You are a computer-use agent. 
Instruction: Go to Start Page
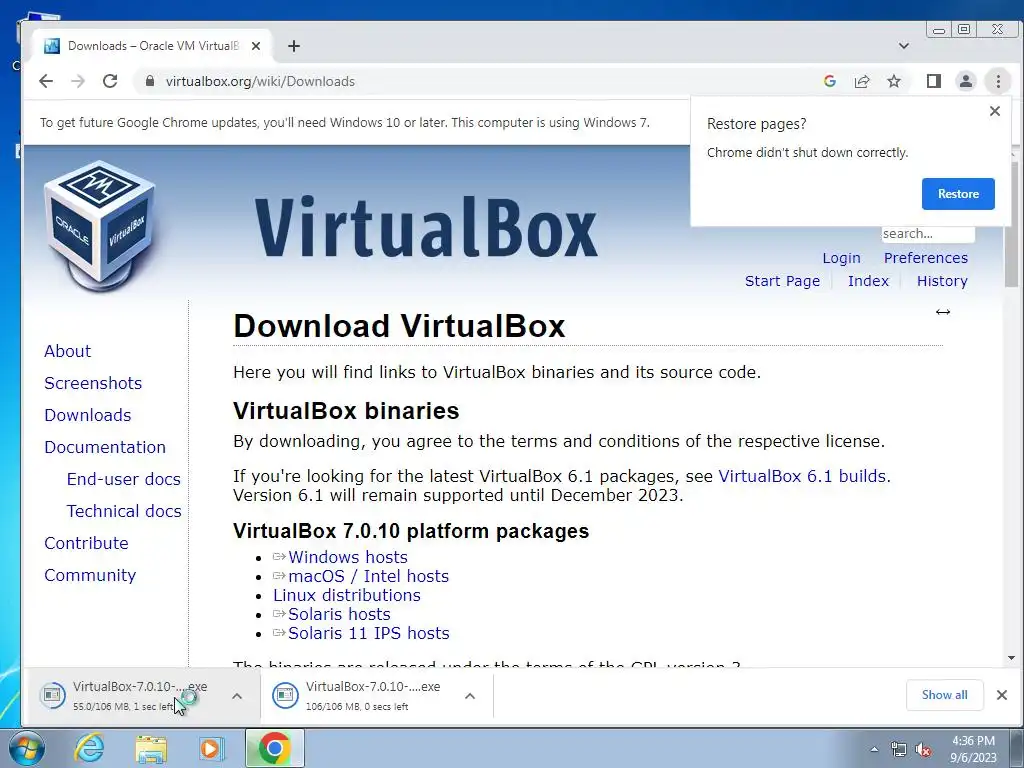pos(782,281)
